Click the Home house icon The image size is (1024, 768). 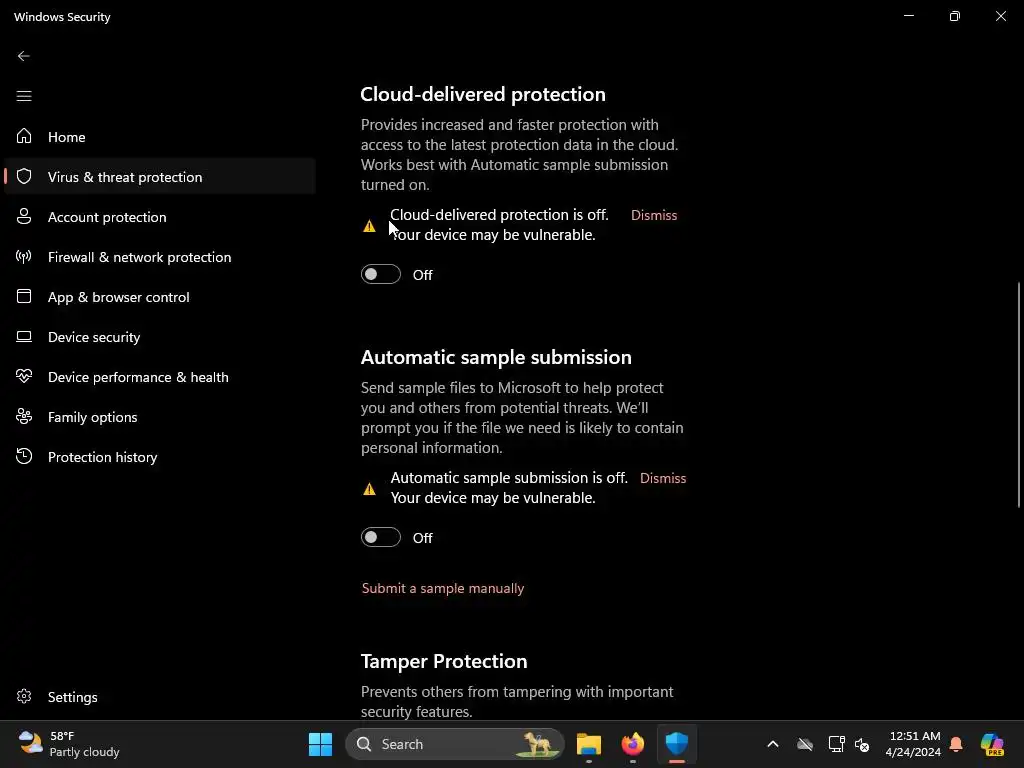(24, 136)
